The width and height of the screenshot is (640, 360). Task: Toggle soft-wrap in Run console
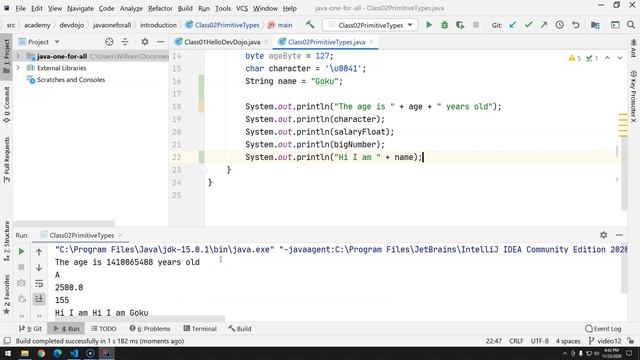39,283
